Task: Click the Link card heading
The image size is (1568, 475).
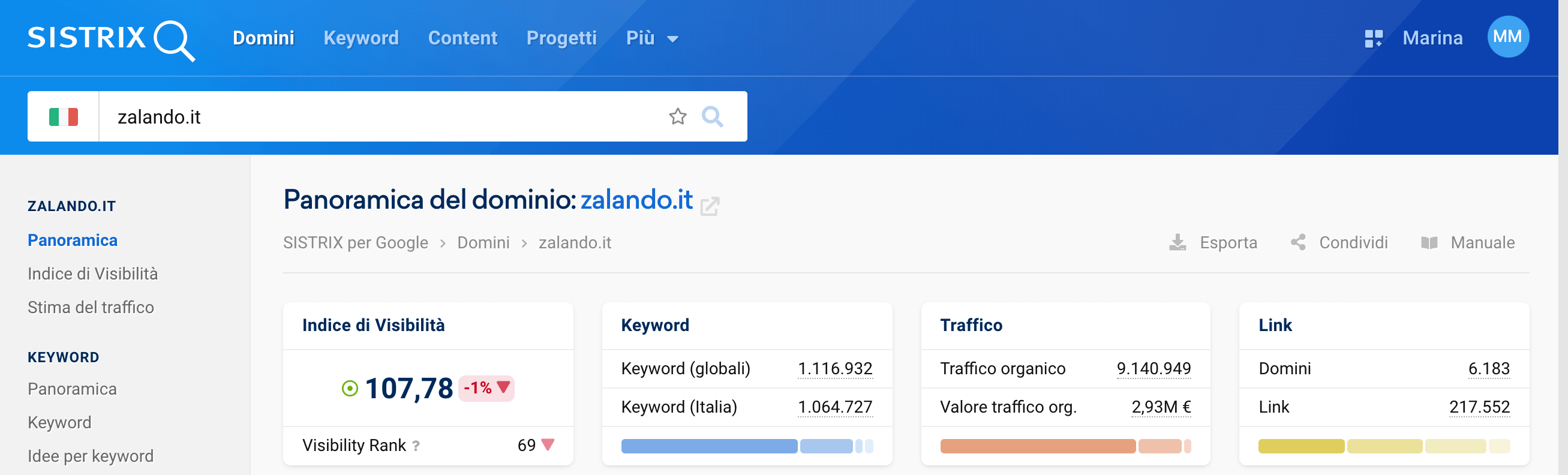Action: (1275, 325)
